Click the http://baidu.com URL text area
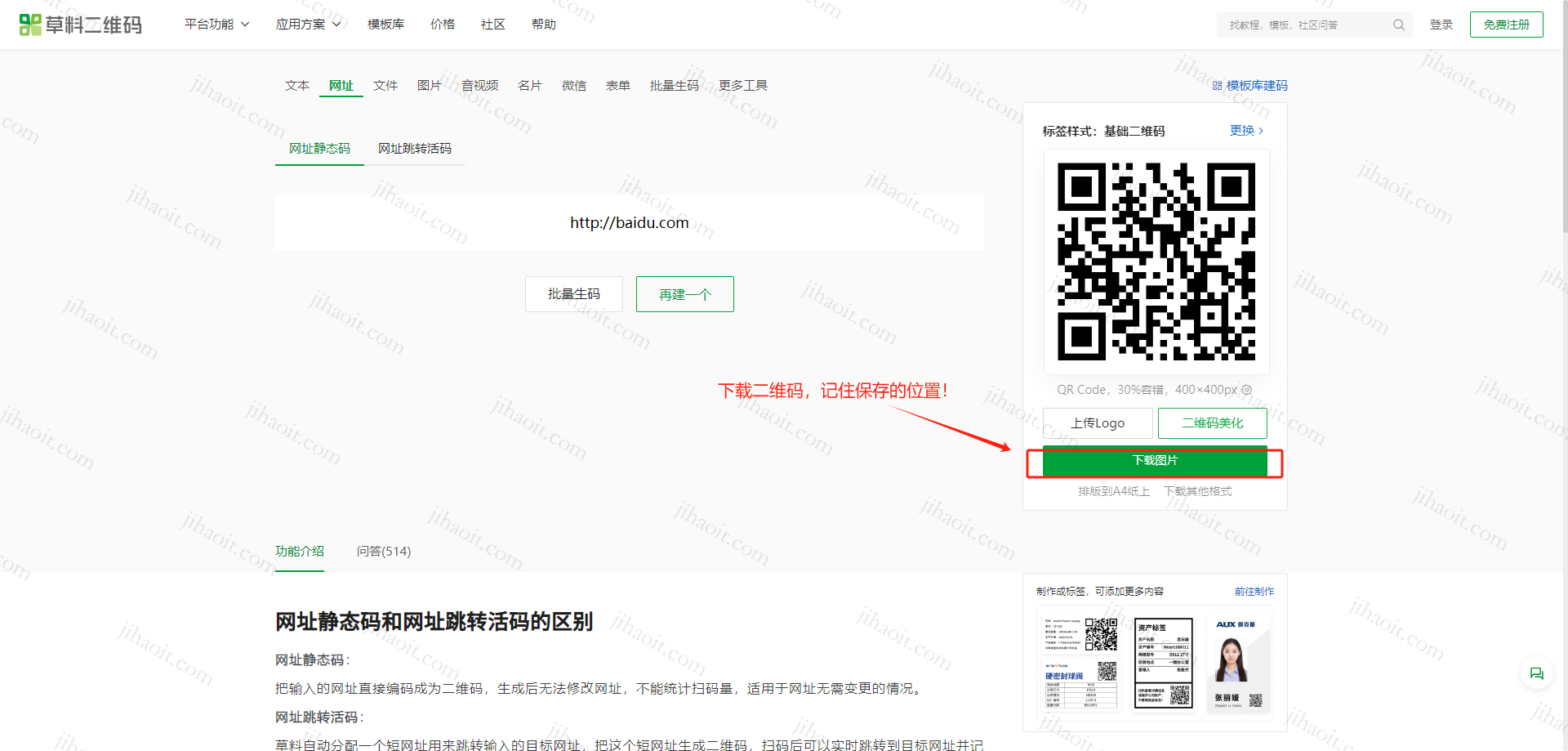Viewport: 1568px width, 751px height. tap(630, 222)
